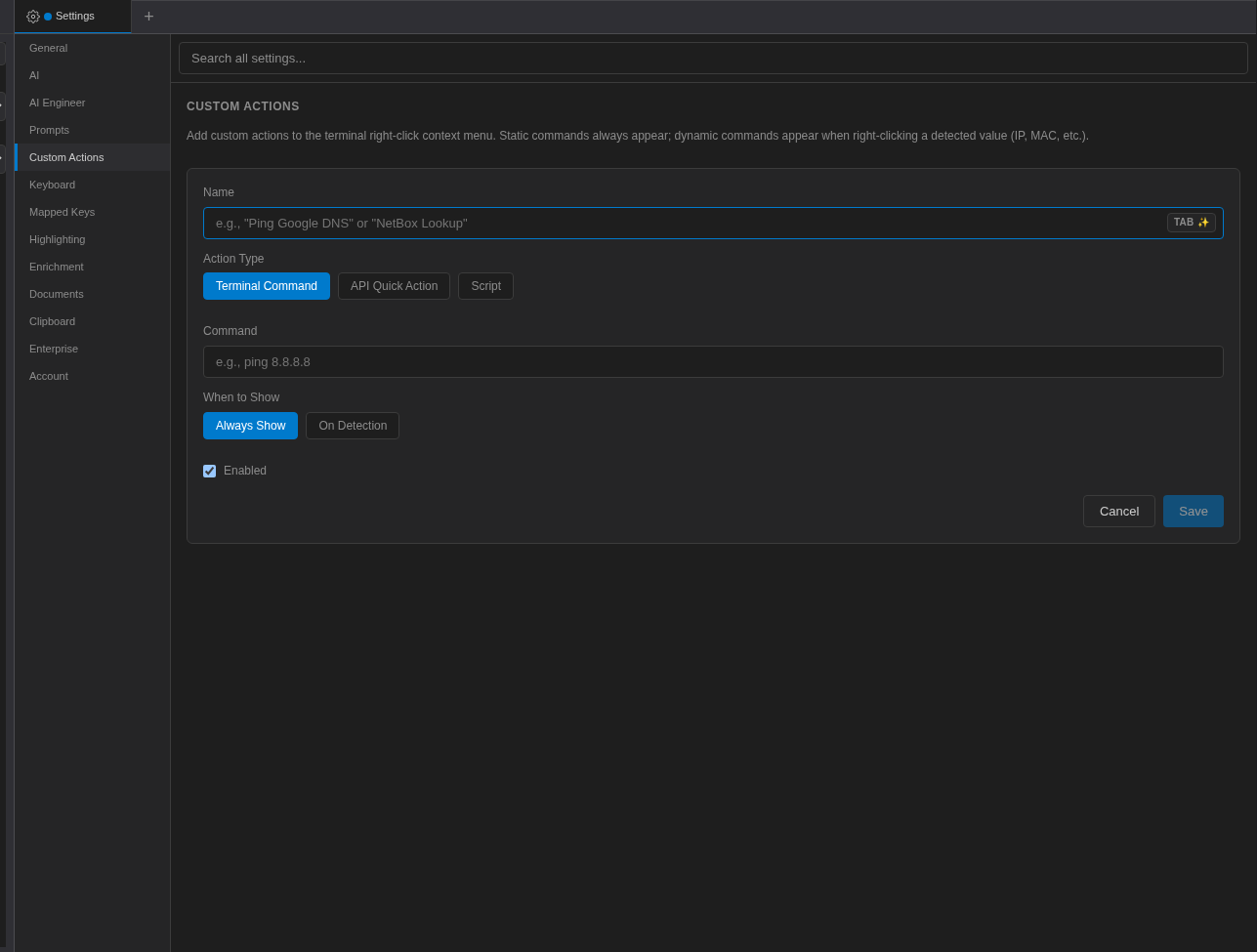
Task: Choose Script action type
Action: [485, 286]
